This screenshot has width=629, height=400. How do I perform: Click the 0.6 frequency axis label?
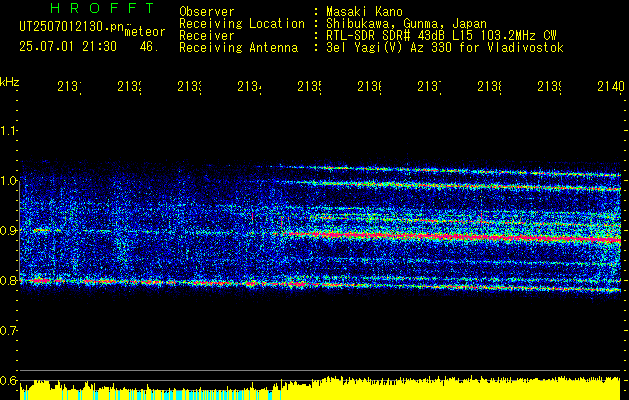click(x=8, y=380)
